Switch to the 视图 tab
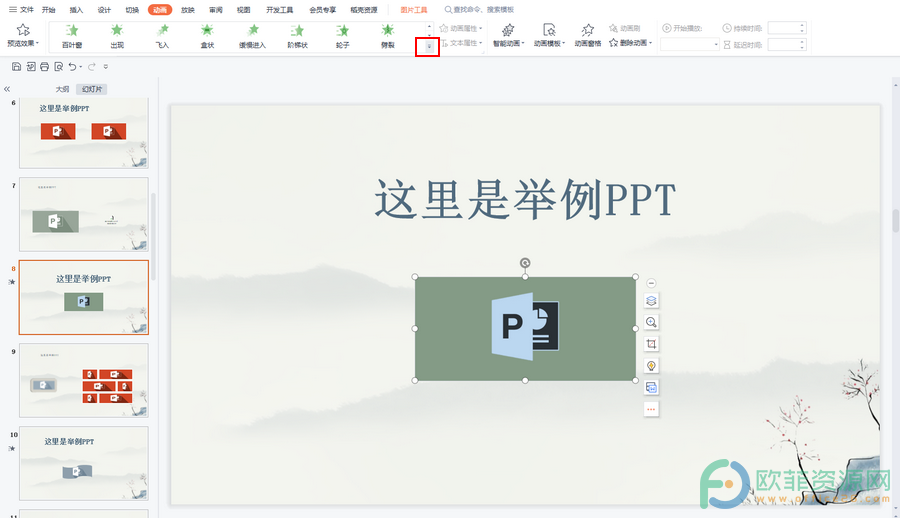 click(x=244, y=10)
